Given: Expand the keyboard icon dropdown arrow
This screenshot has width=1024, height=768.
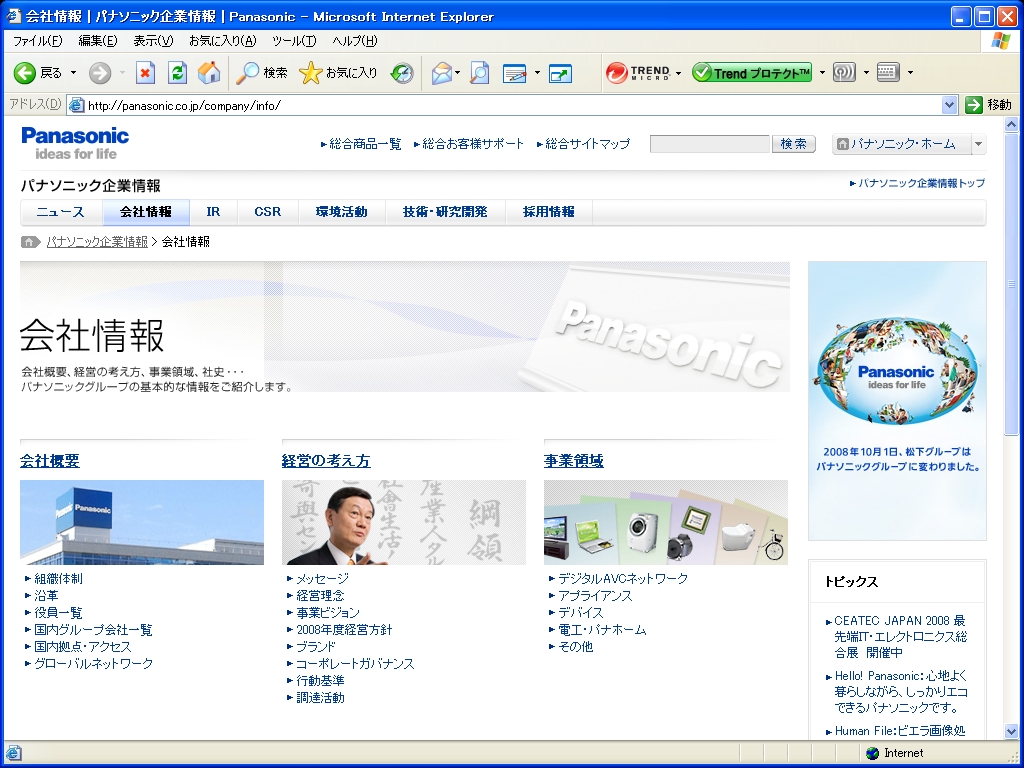Looking at the screenshot, I should tap(910, 72).
